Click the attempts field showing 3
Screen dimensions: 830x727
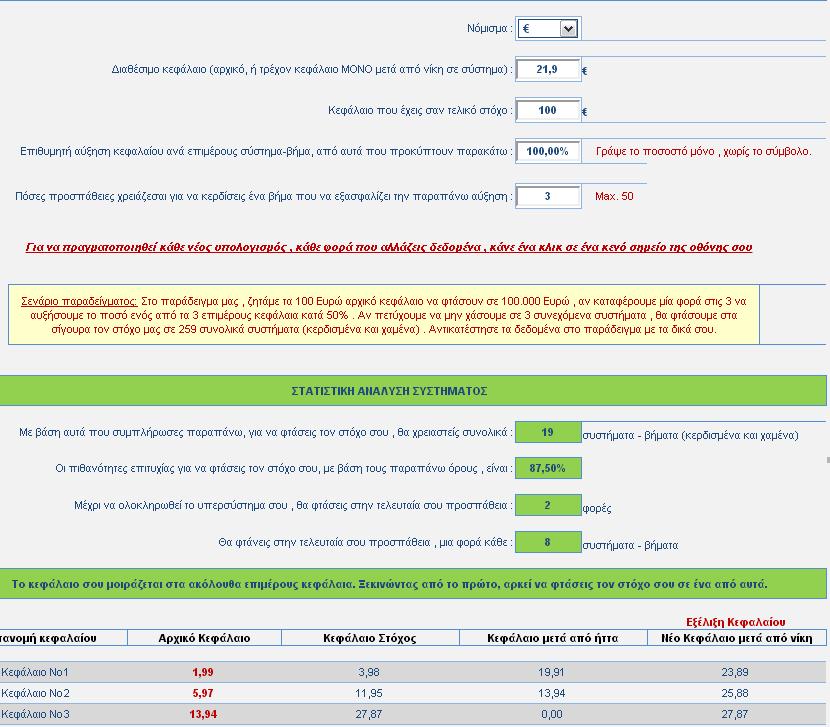pyautogui.click(x=548, y=196)
